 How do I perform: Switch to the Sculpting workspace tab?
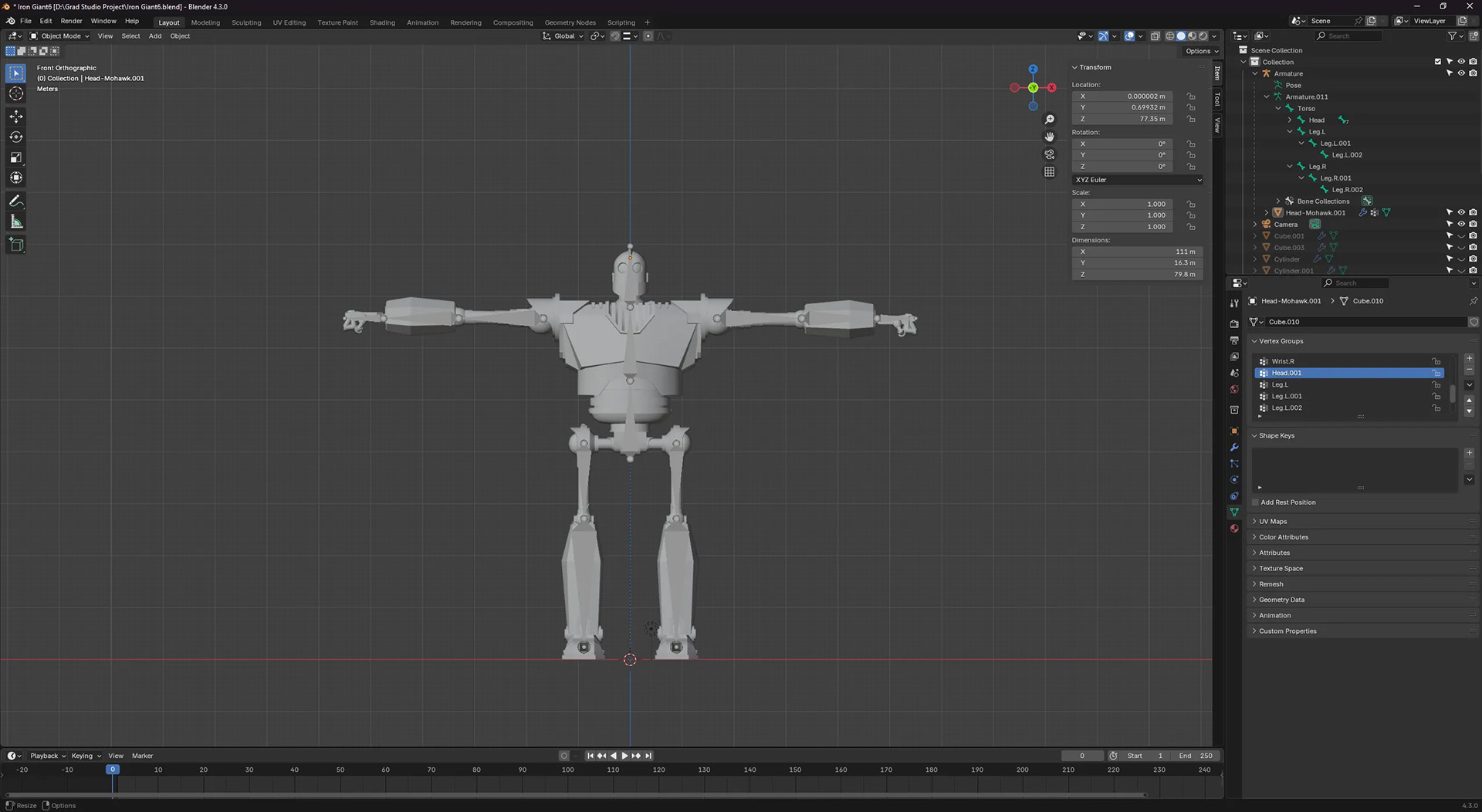(246, 22)
